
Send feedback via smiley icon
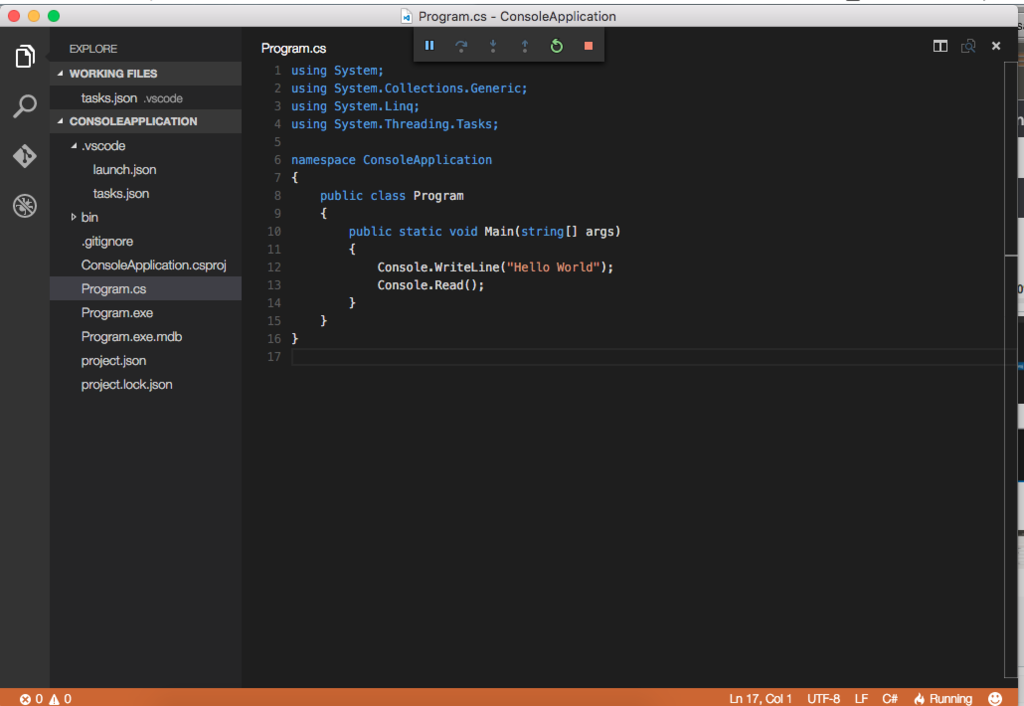995,699
